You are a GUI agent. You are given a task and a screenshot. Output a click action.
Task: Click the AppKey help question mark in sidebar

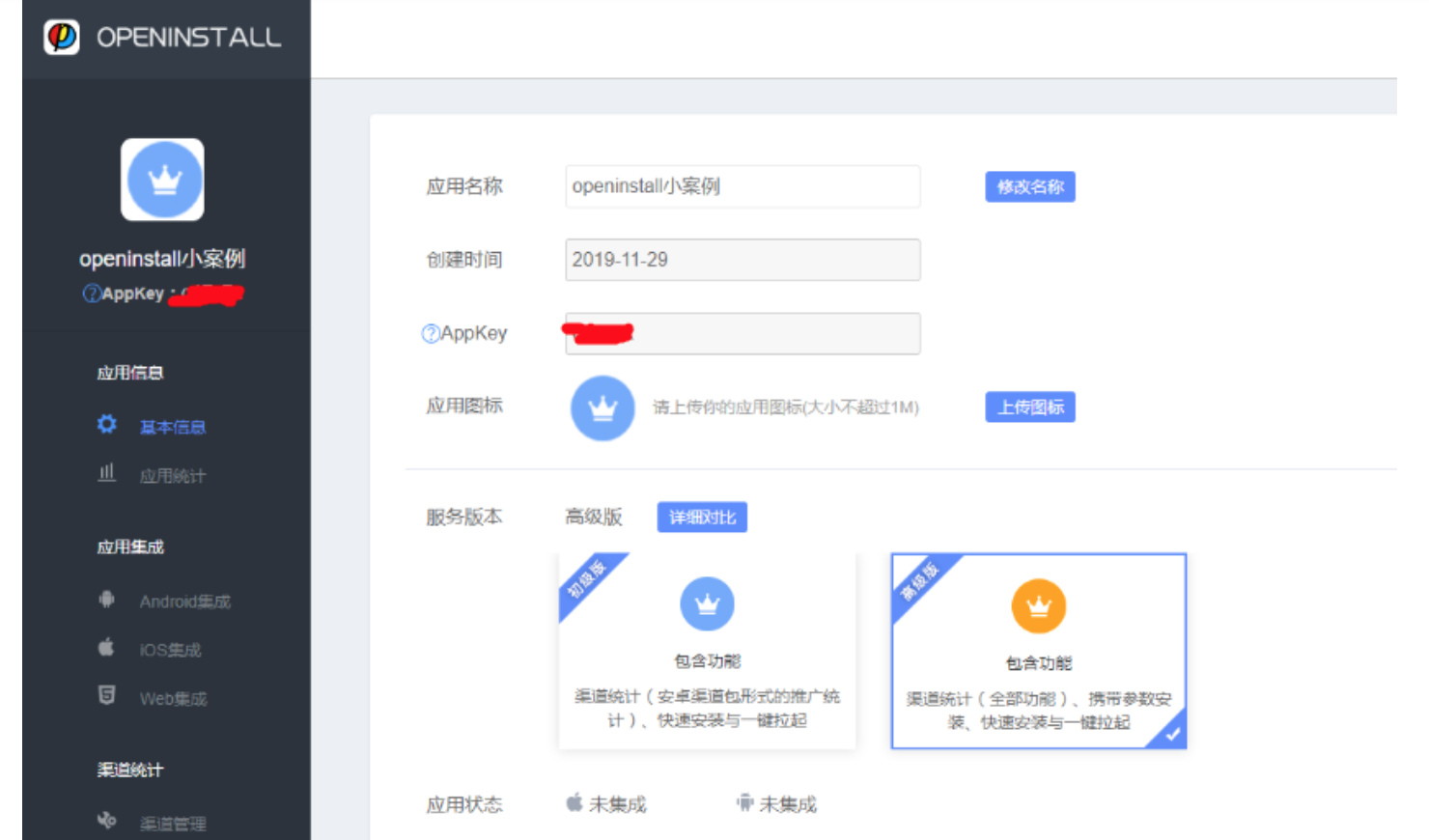click(x=92, y=294)
